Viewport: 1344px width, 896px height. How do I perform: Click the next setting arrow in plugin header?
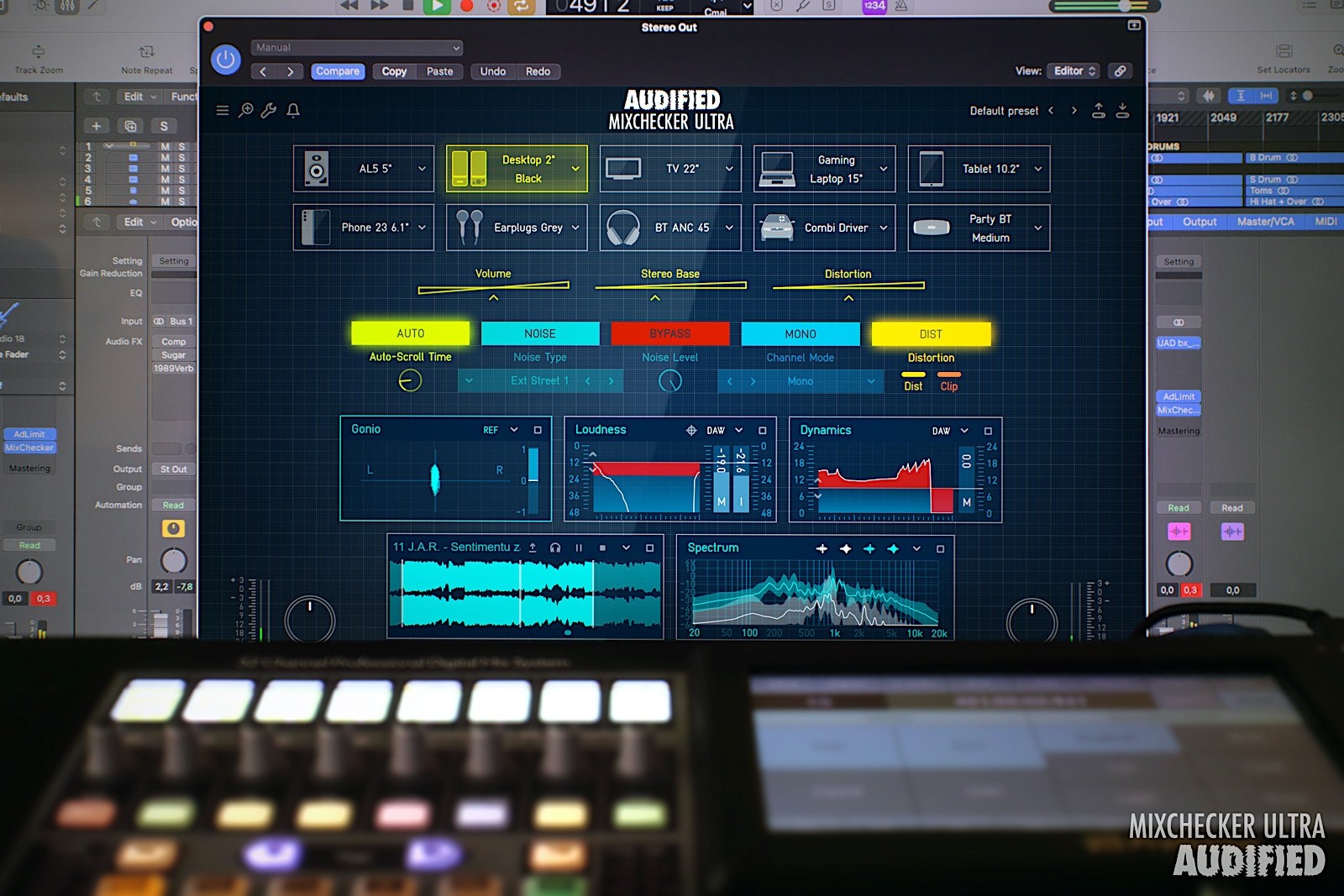click(x=290, y=71)
